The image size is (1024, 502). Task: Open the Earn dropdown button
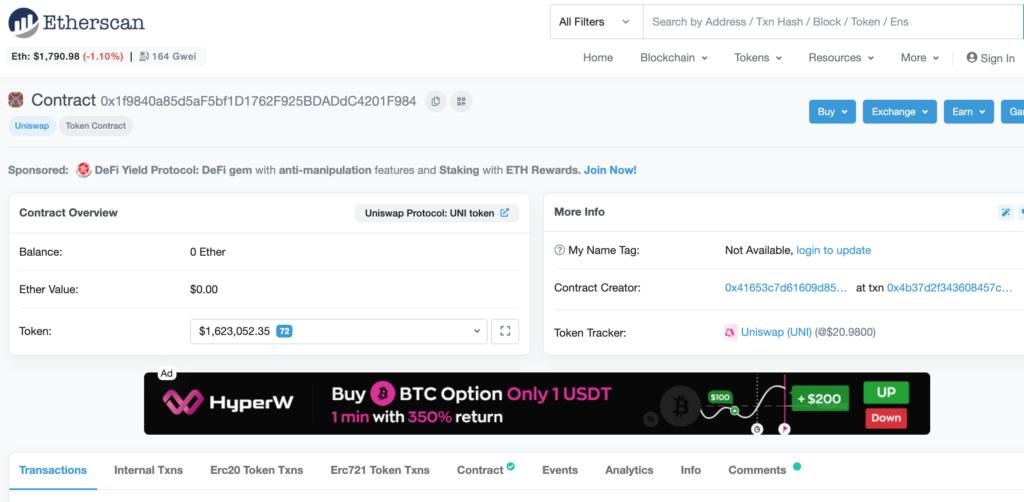tap(968, 112)
